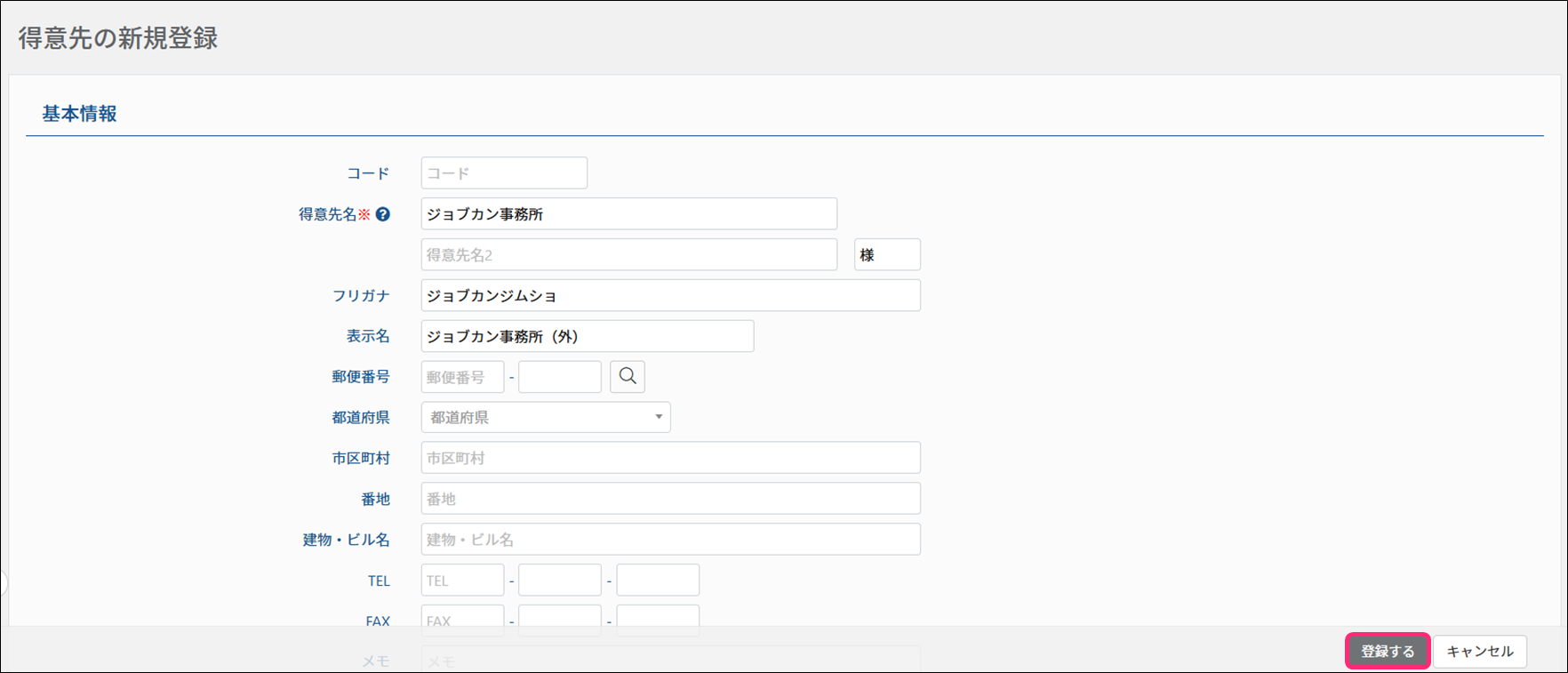This screenshot has width=1568, height=673.
Task: Click the キャンセル cancel button
Action: point(1479,651)
